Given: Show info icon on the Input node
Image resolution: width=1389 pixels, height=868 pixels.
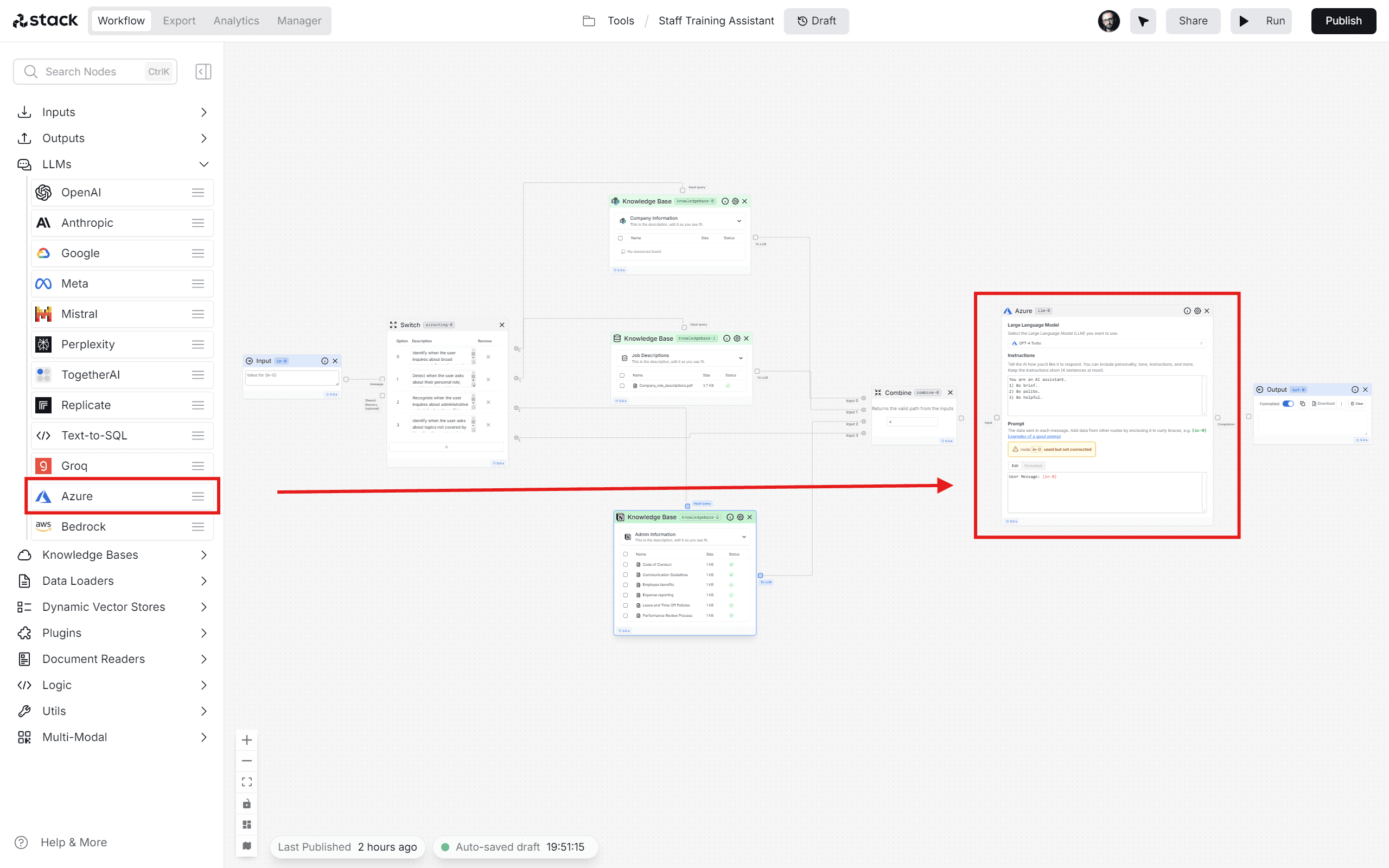Looking at the screenshot, I should click(x=325, y=361).
